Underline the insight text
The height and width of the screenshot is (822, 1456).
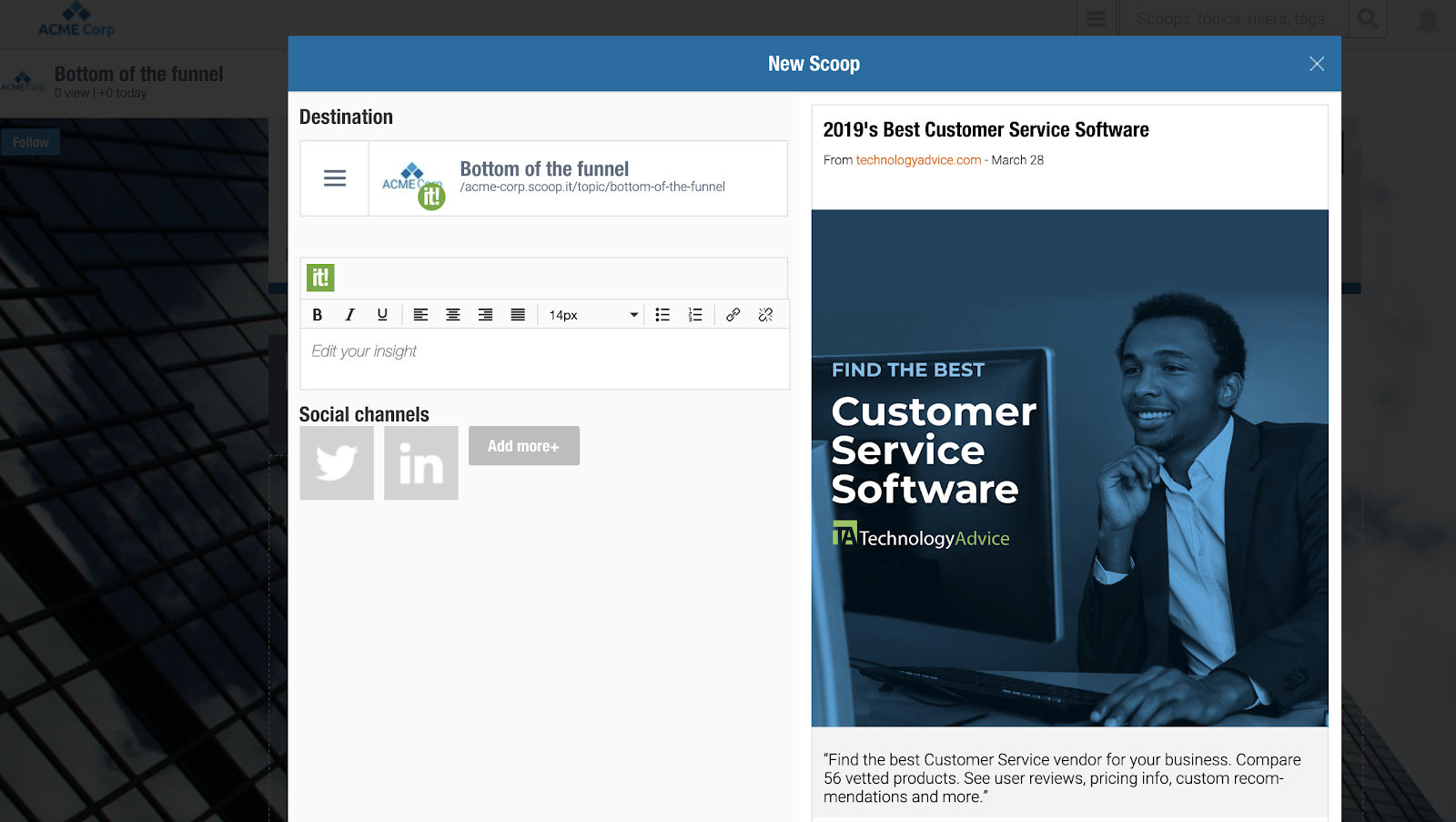382,315
